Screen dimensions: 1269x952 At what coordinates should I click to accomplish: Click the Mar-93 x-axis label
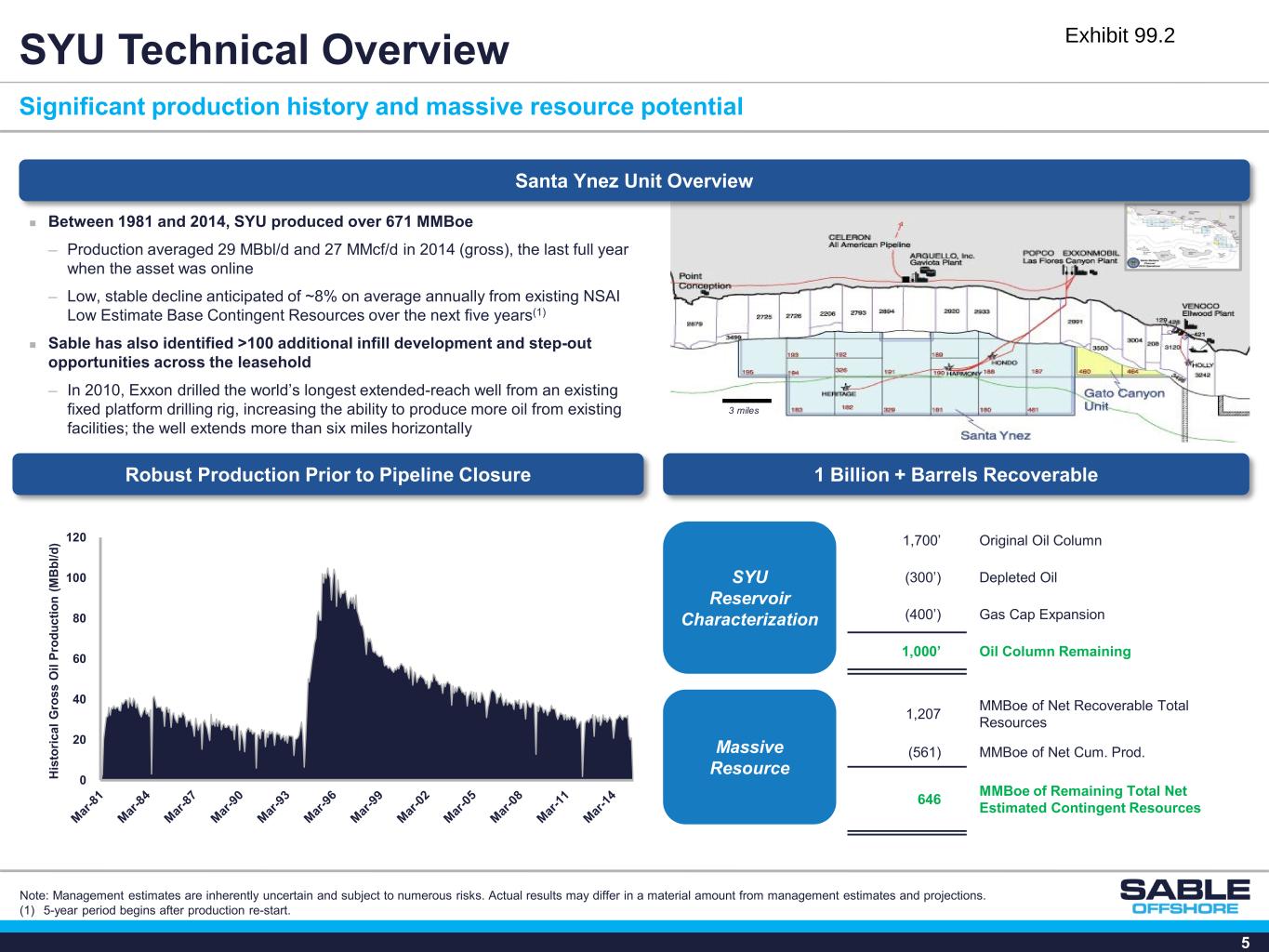[273, 805]
